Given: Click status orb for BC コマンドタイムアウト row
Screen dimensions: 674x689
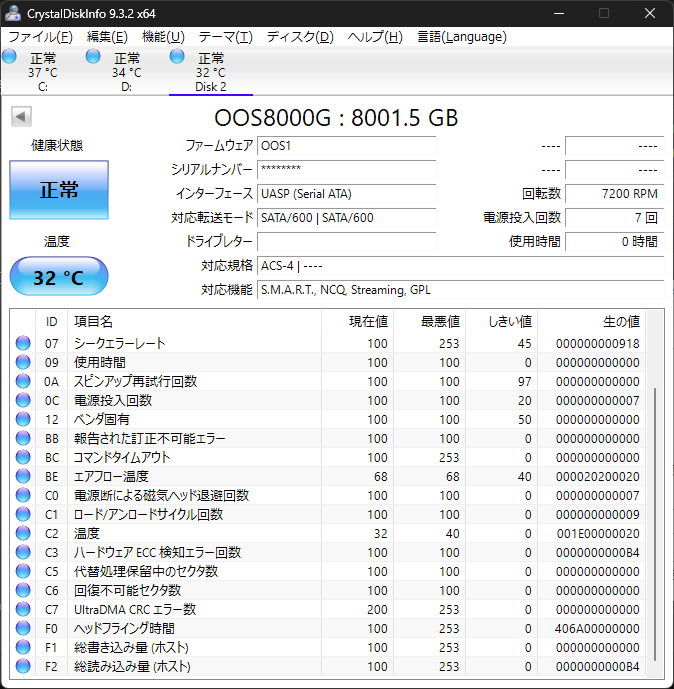Looking at the screenshot, I should tap(23, 457).
